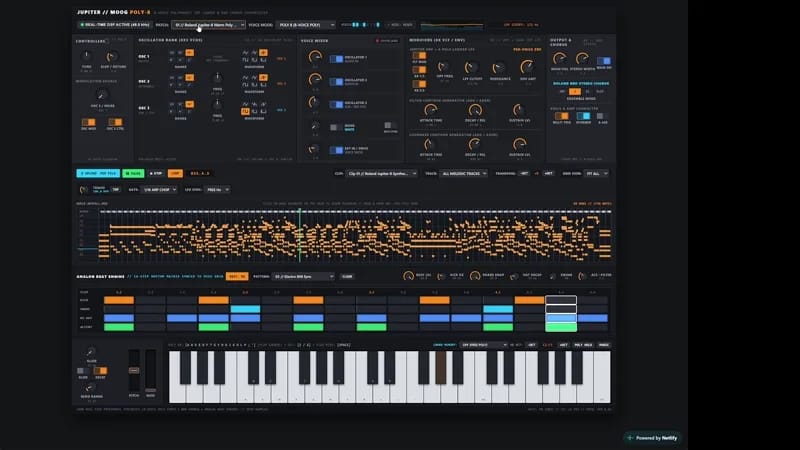Screen dimensions: 800x450
Task: Select chorus ensemble mode Off
Action: tap(562, 91)
